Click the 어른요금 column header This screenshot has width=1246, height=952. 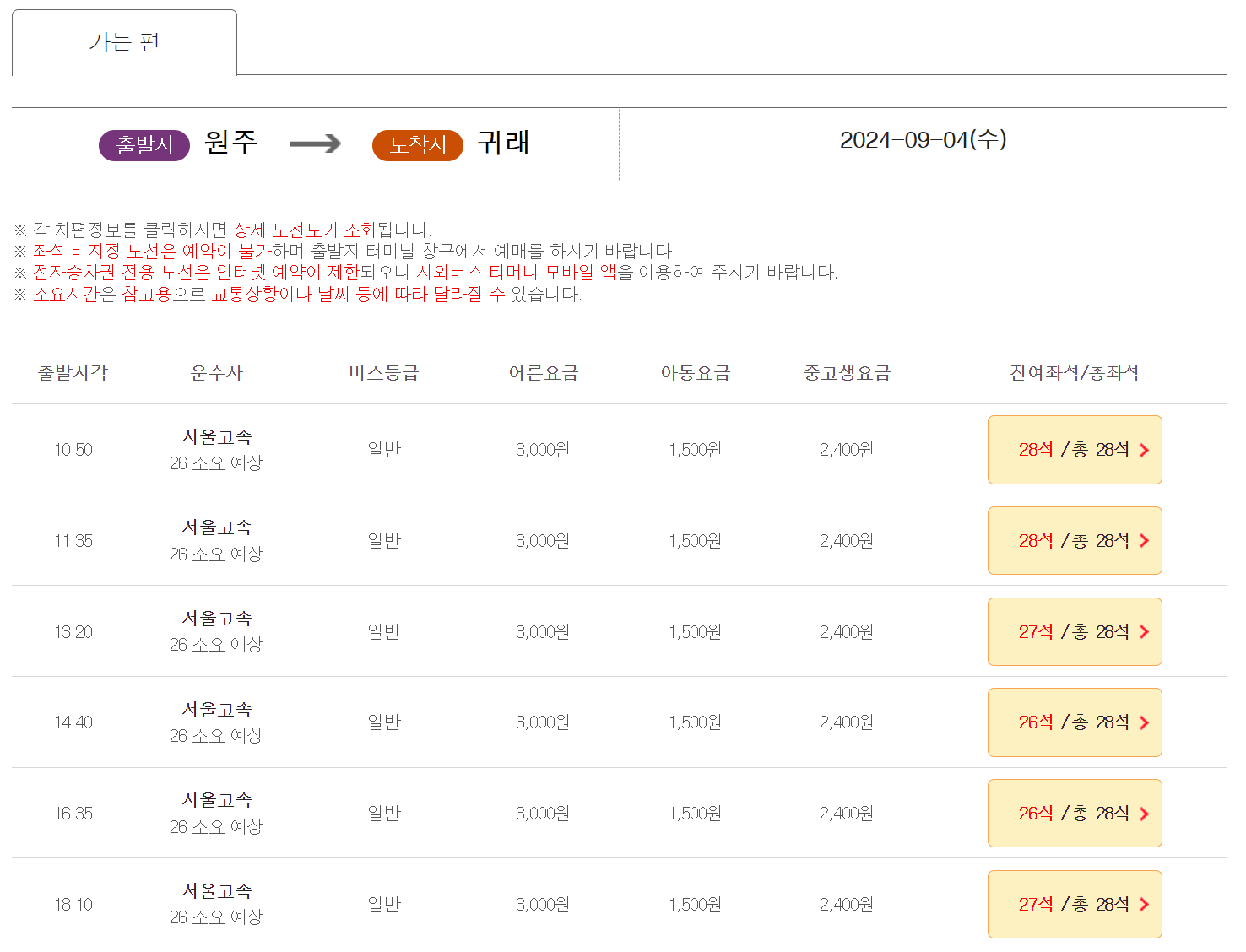544,373
